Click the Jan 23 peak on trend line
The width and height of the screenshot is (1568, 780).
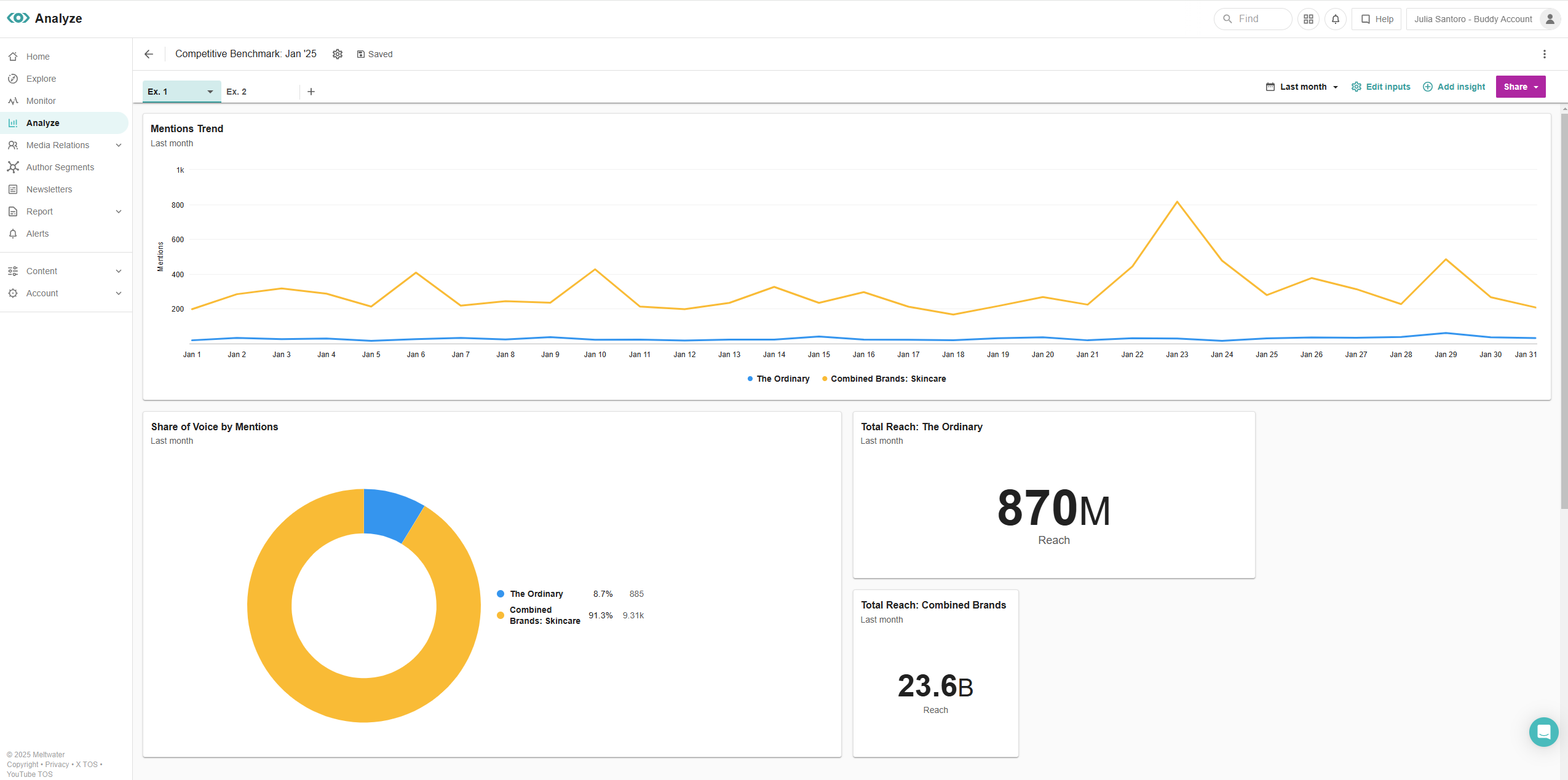tap(1177, 202)
